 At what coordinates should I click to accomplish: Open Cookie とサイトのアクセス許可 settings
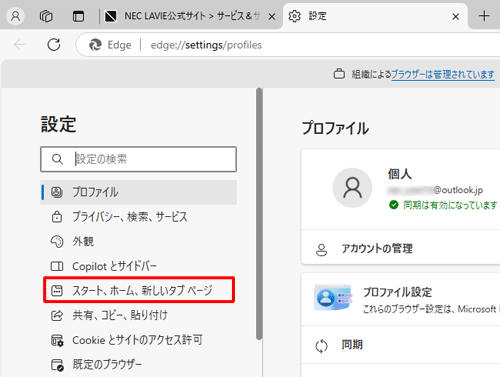138,340
